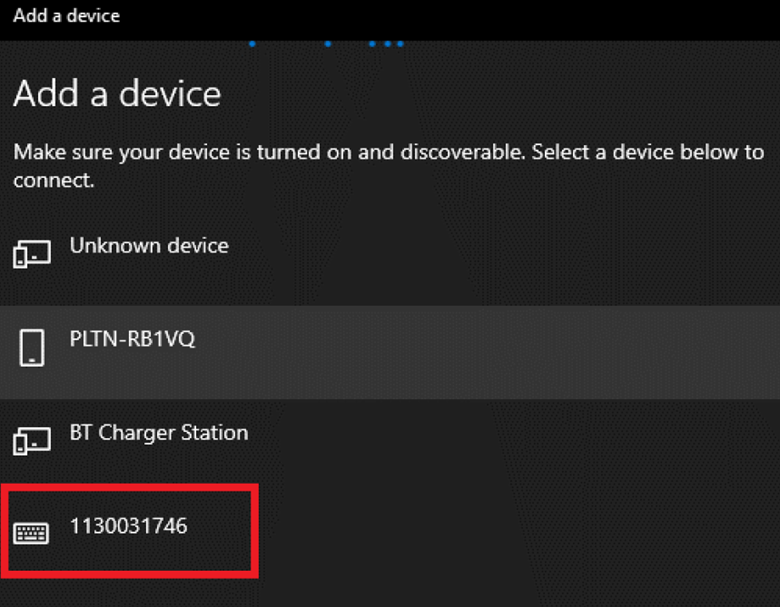Viewport: 780px width, 607px height.
Task: Click the keyboard icon beside 1130031746
Action: tap(31, 533)
